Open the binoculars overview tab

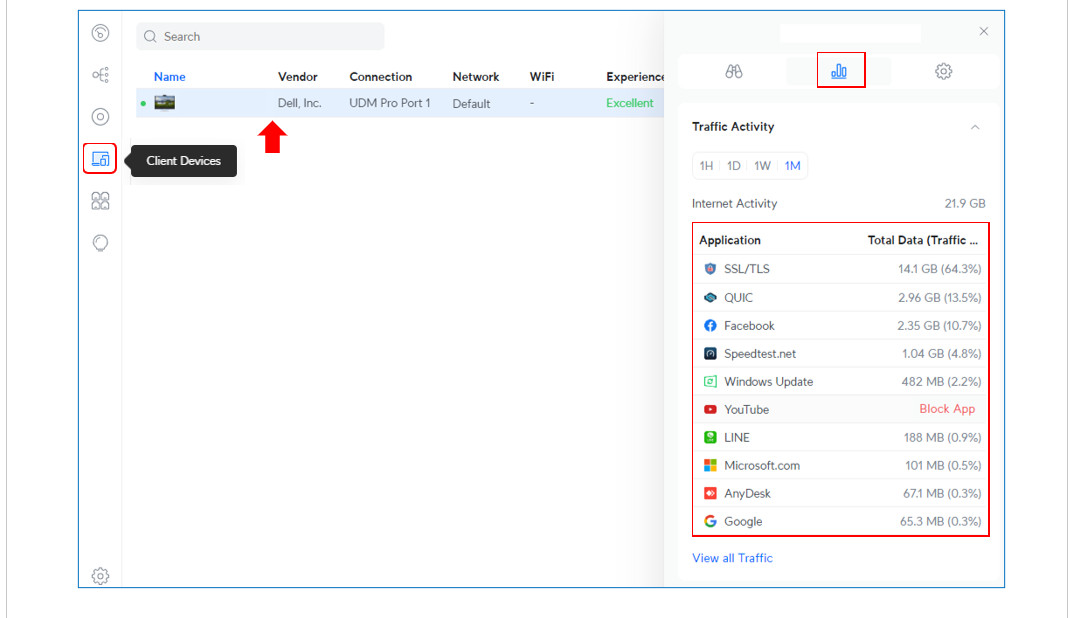pos(733,71)
